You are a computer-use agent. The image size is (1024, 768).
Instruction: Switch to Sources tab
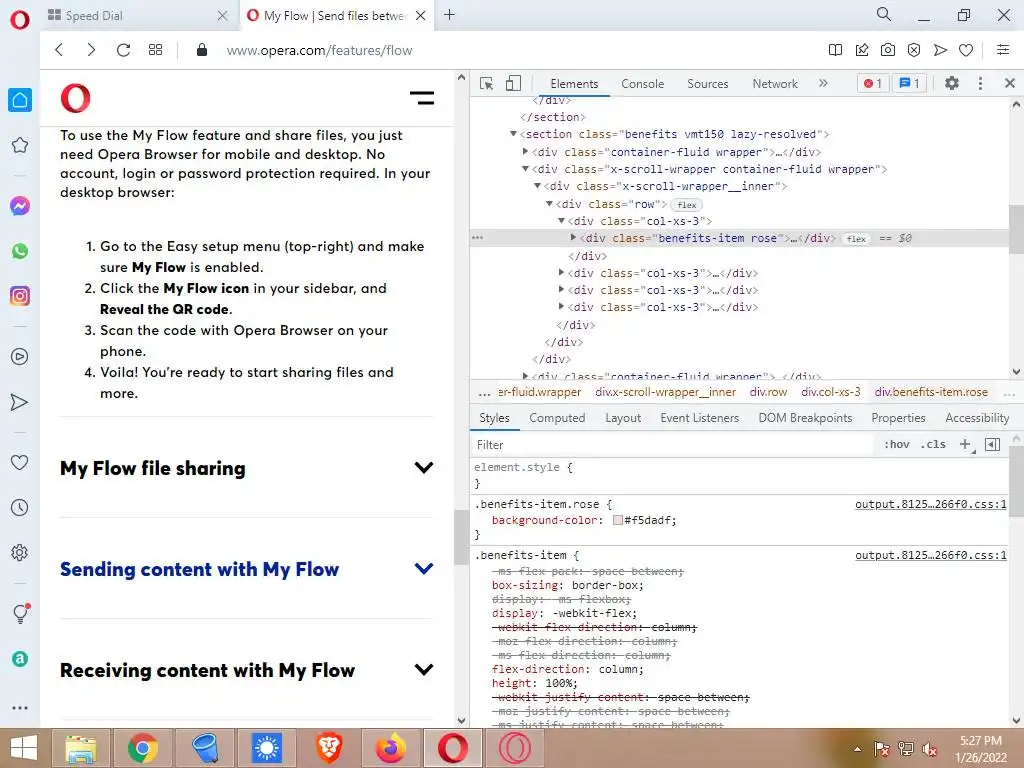pos(707,84)
